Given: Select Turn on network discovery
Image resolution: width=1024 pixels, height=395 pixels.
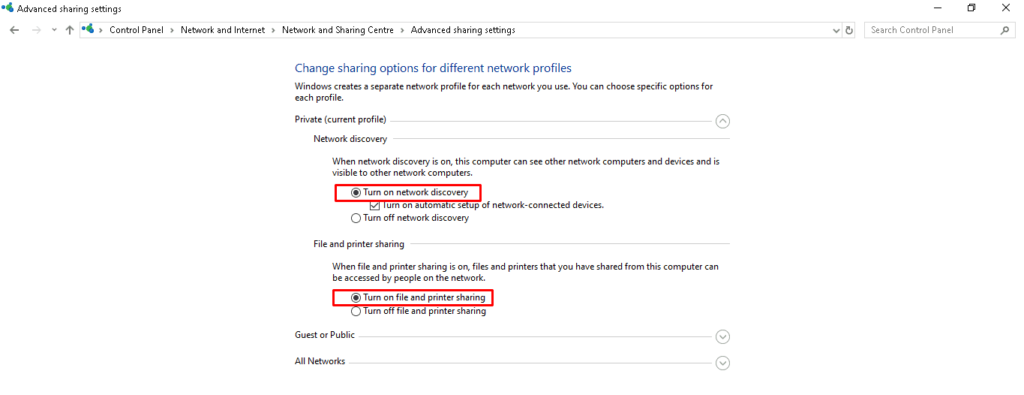Looking at the screenshot, I should click(409, 193).
